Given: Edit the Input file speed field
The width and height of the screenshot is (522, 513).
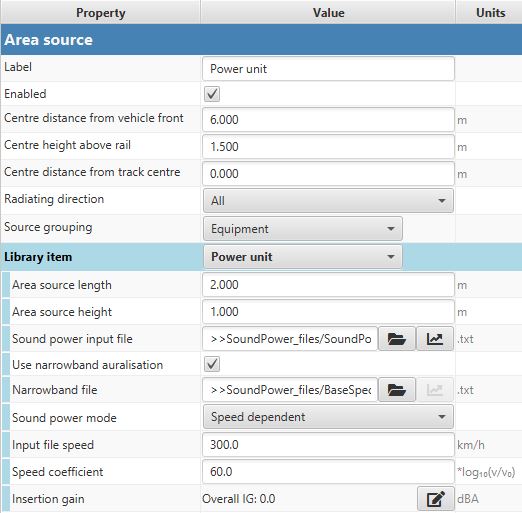Looking at the screenshot, I should point(328,445).
